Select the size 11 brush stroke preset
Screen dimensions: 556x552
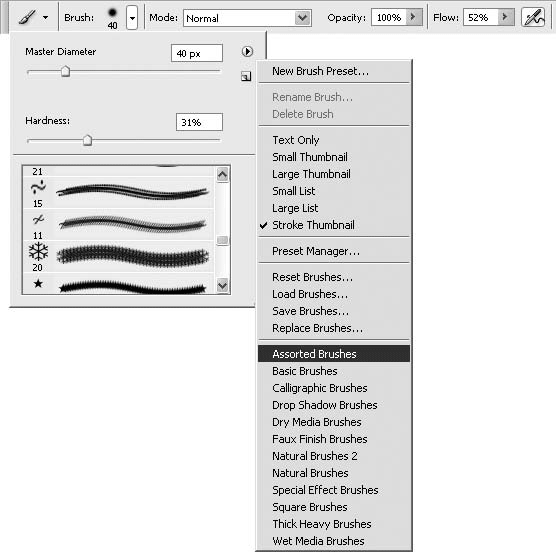118,224
